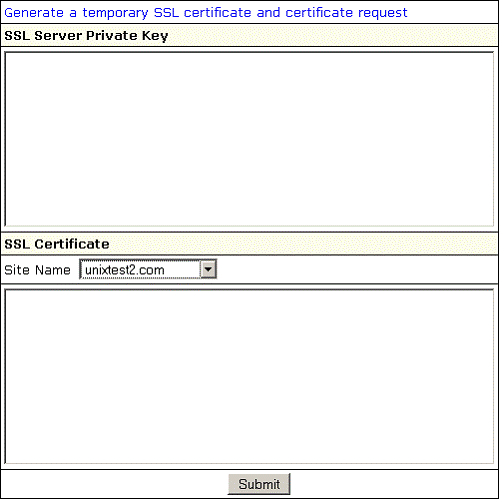Image resolution: width=499 pixels, height=499 pixels.
Task: Open the Site Name dropdown showing unixtest2.com
Action: 148,269
